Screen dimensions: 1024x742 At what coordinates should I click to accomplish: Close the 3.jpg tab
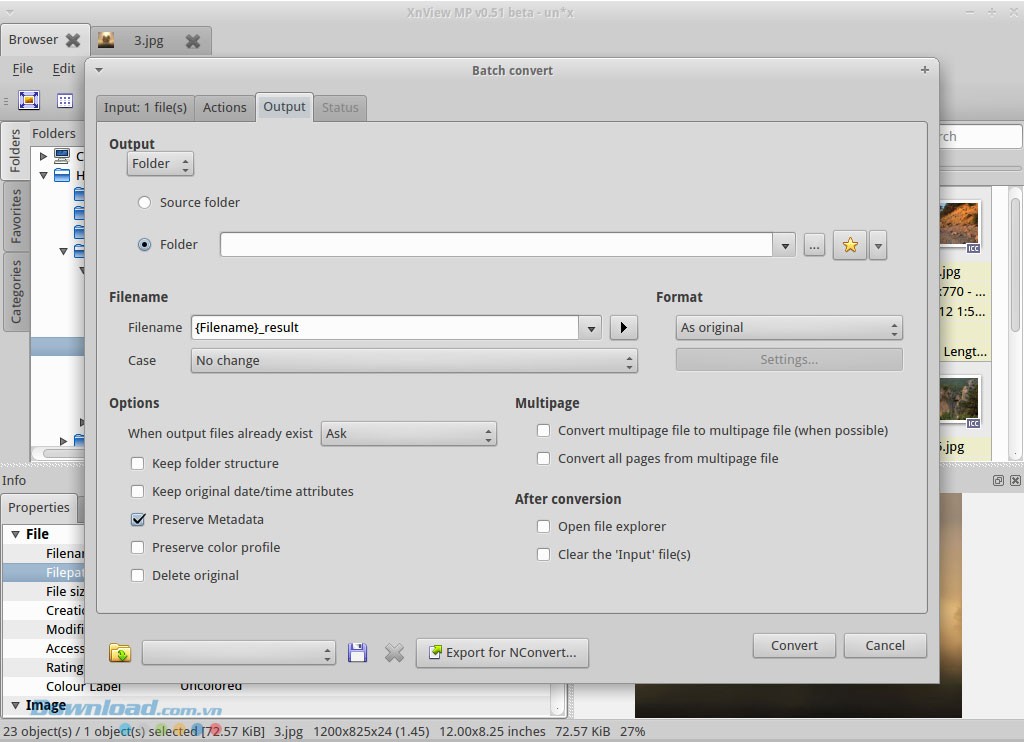tap(193, 41)
